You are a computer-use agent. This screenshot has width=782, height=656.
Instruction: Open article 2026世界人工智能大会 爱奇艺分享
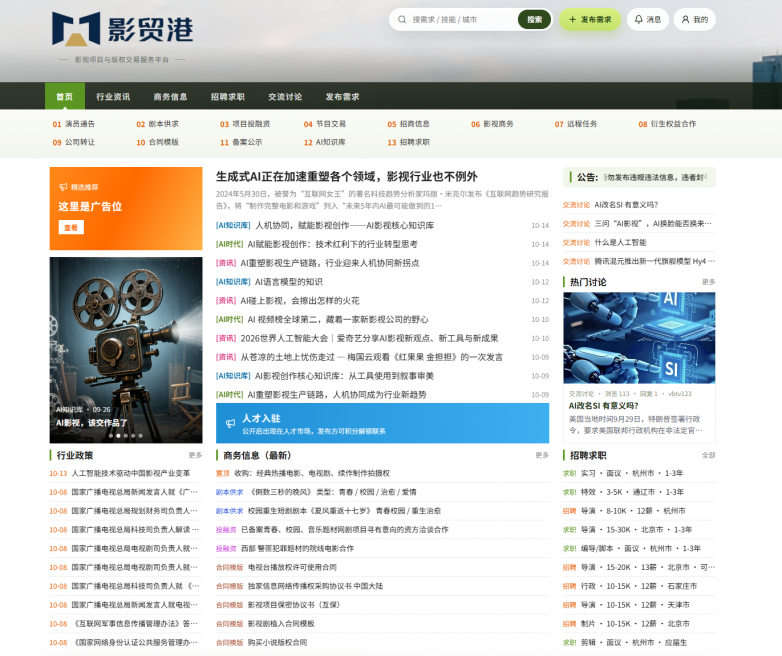click(x=369, y=338)
